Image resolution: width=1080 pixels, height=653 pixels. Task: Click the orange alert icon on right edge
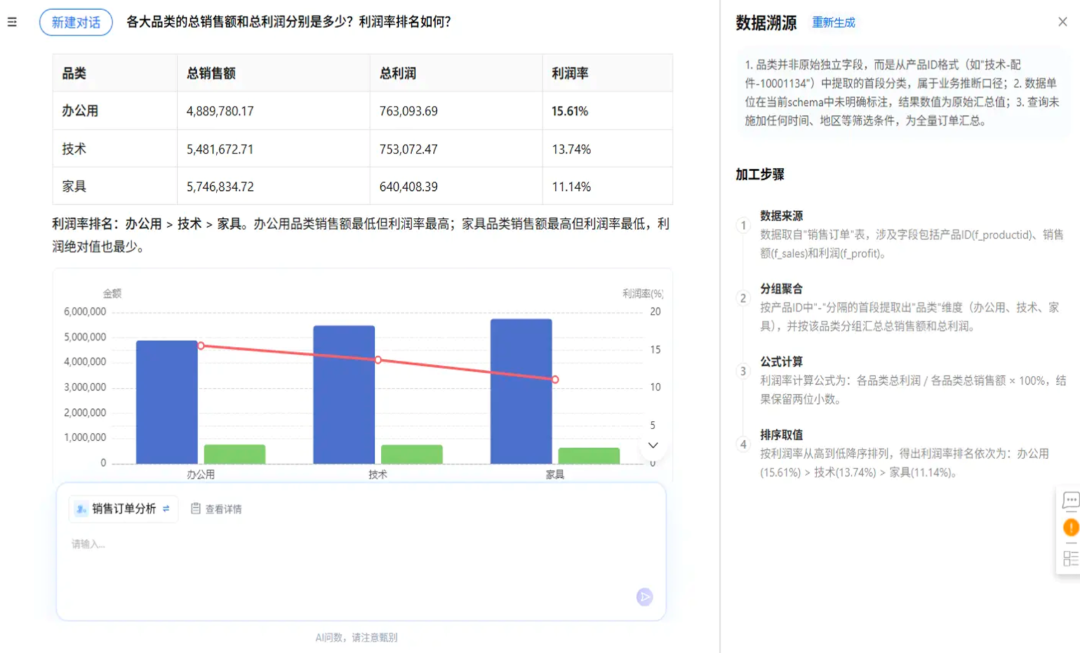tap(1071, 528)
